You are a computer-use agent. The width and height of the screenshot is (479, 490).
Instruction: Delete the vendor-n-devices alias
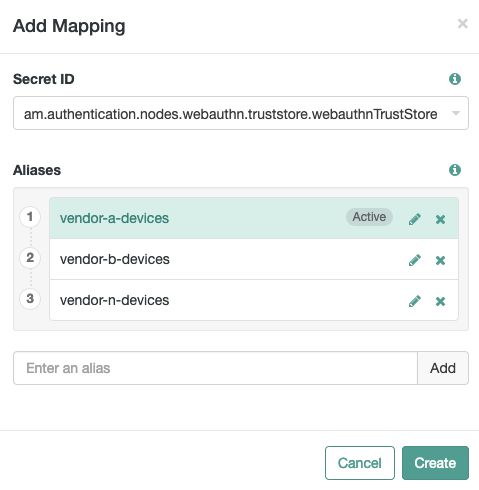point(440,301)
